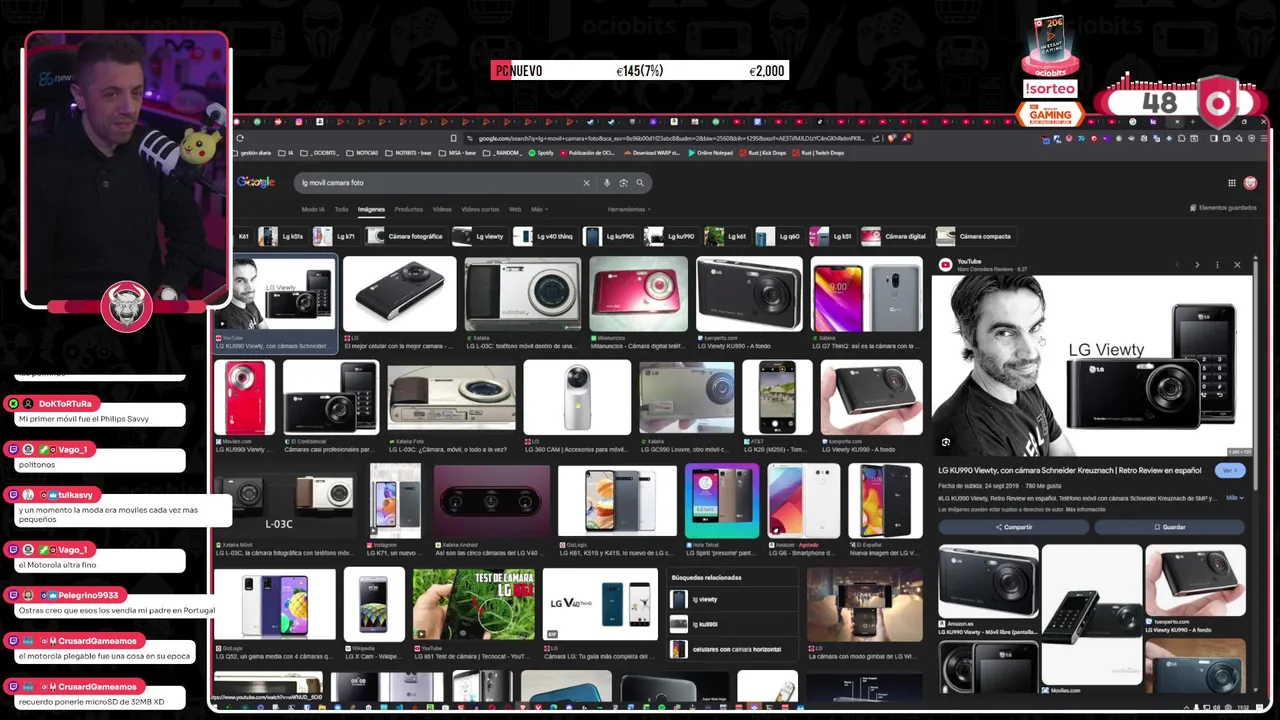Open the TEST DE CÁMARA LG K61 thumbnail
1280x720 pixels.
(x=474, y=604)
